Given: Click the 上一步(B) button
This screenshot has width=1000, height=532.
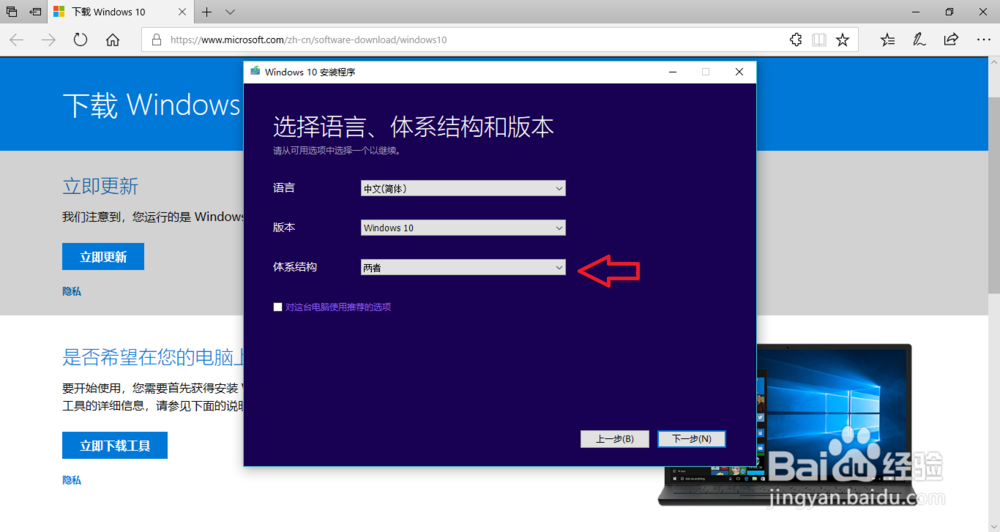Looking at the screenshot, I should click(615, 439).
